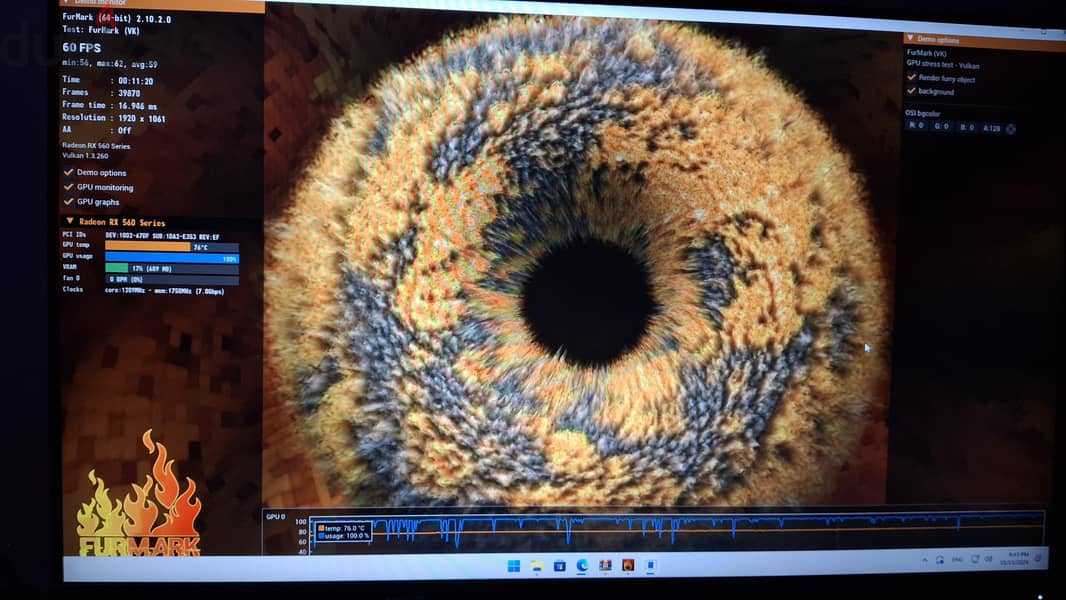Toggle the Demo options checkbox
This screenshot has height=600, width=1066.
point(68,172)
